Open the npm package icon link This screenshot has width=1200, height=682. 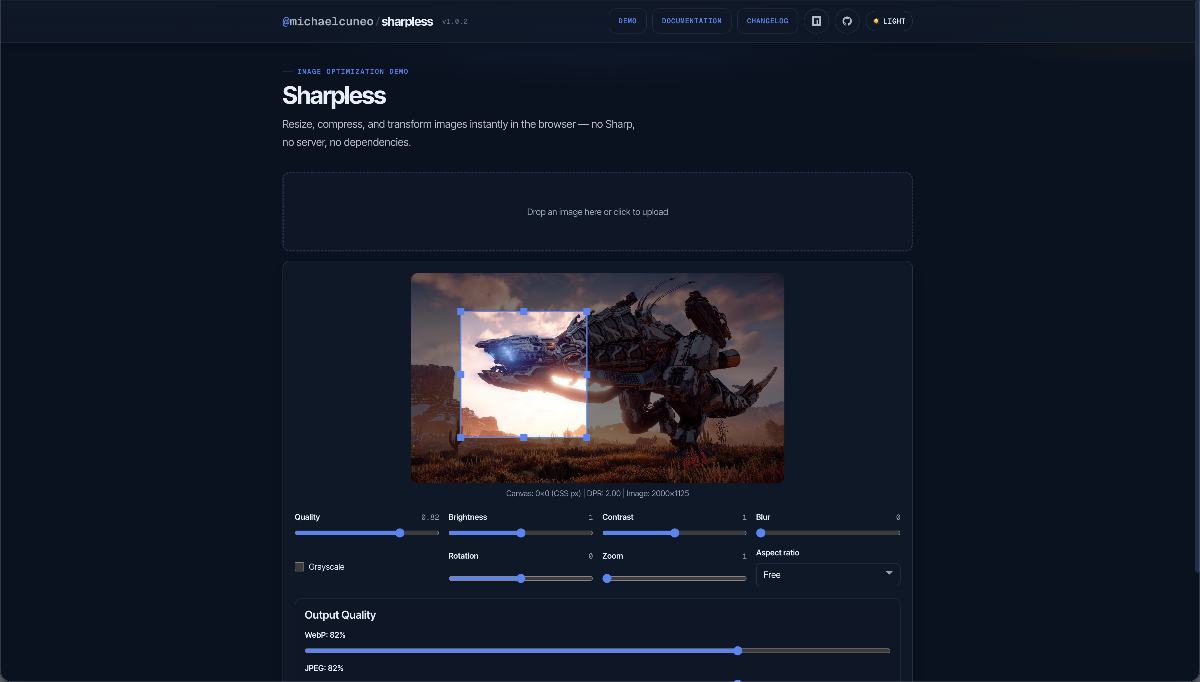coord(816,21)
